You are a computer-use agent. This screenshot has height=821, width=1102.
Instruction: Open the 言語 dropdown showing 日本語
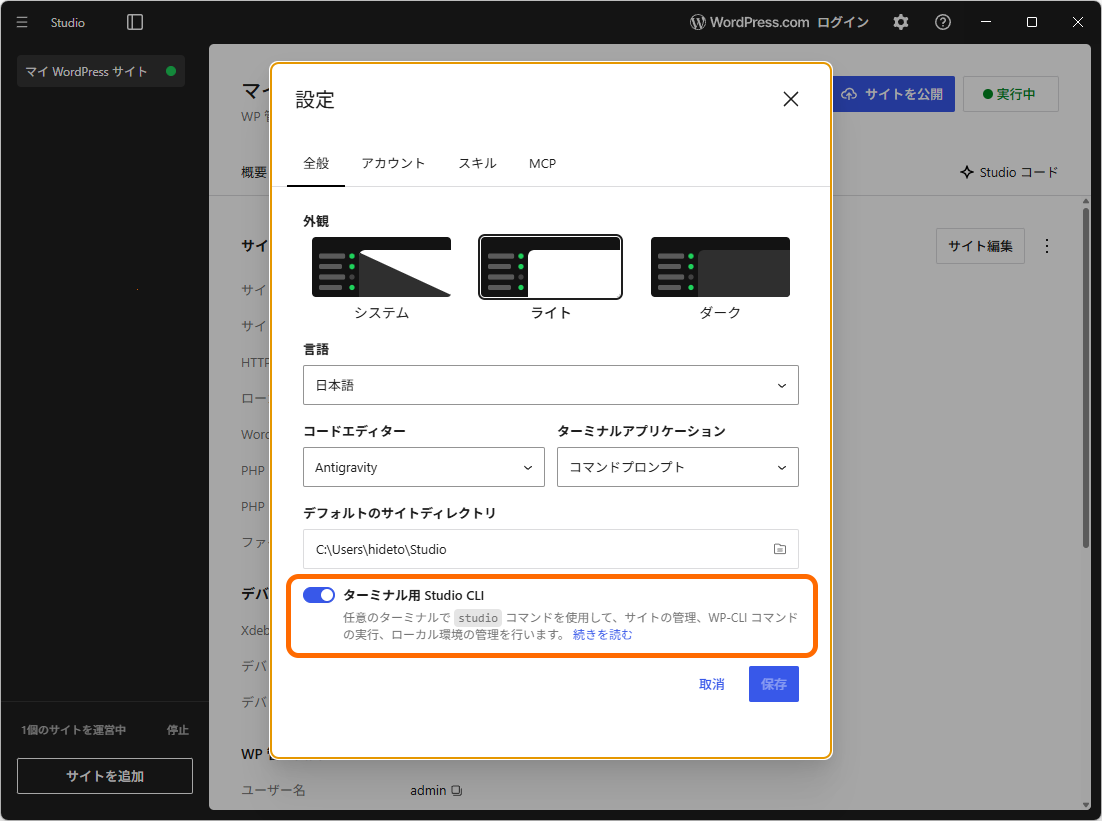pyautogui.click(x=550, y=385)
